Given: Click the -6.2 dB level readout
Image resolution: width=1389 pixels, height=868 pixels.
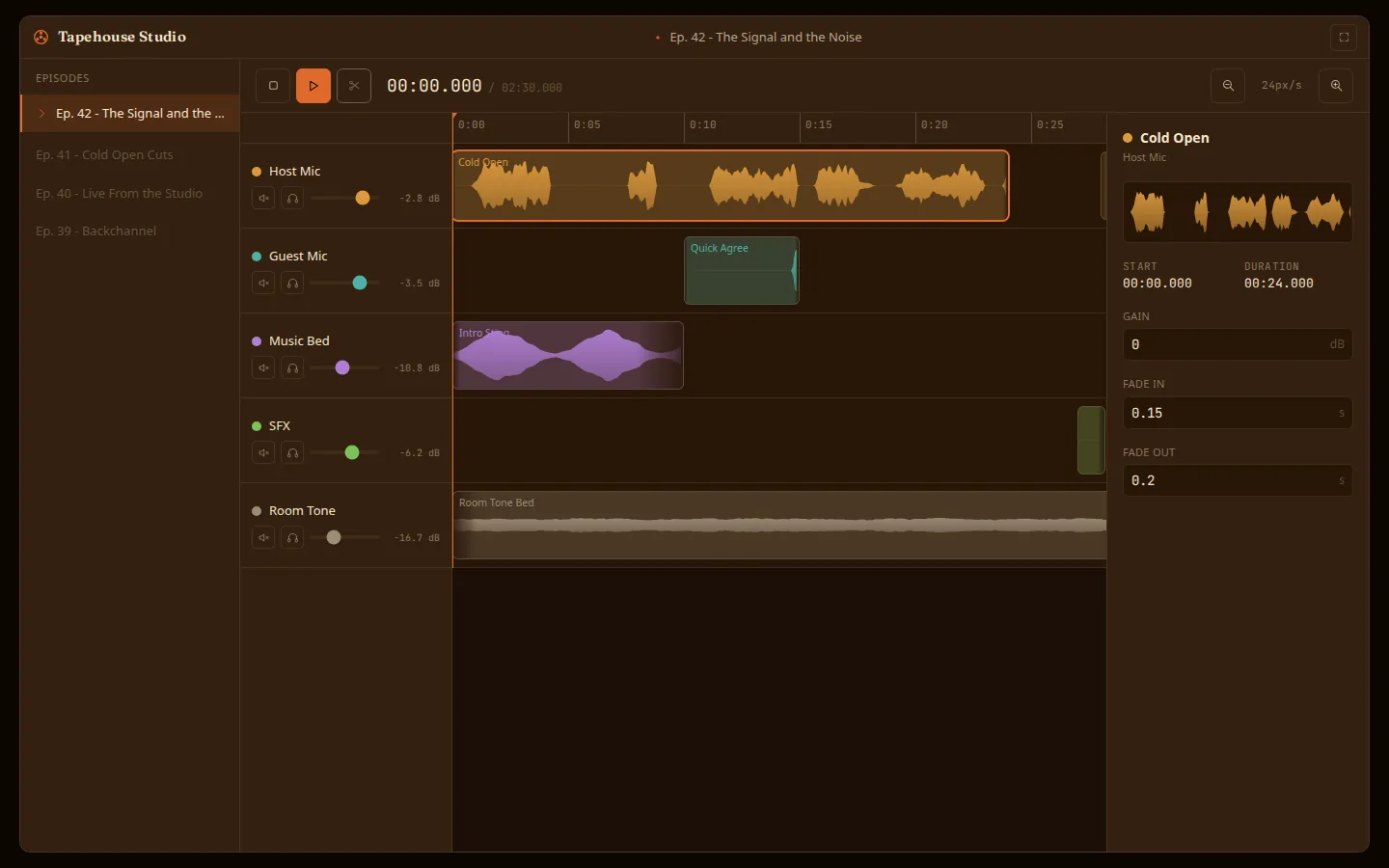Looking at the screenshot, I should point(420,452).
